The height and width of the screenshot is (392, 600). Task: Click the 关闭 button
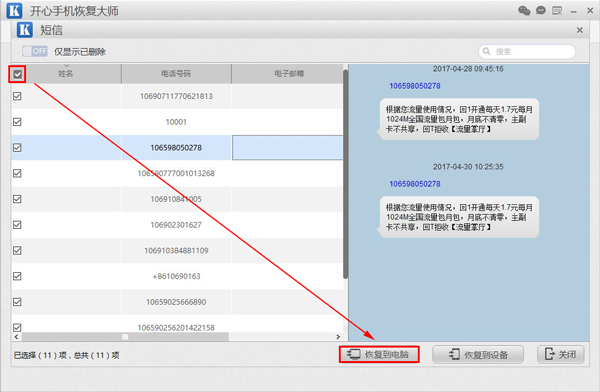(x=561, y=354)
